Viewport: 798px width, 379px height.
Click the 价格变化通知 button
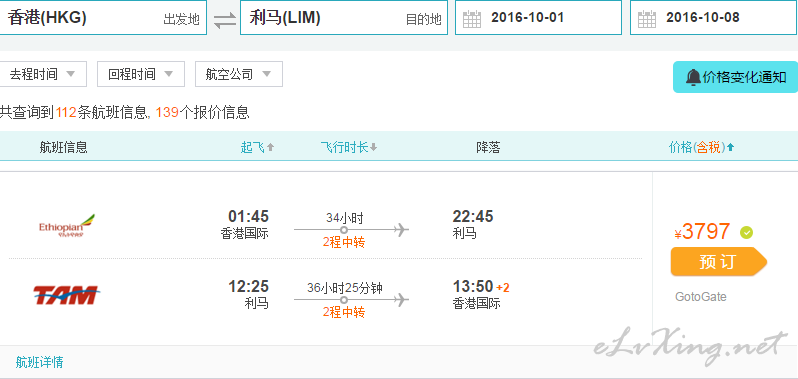[x=735, y=77]
